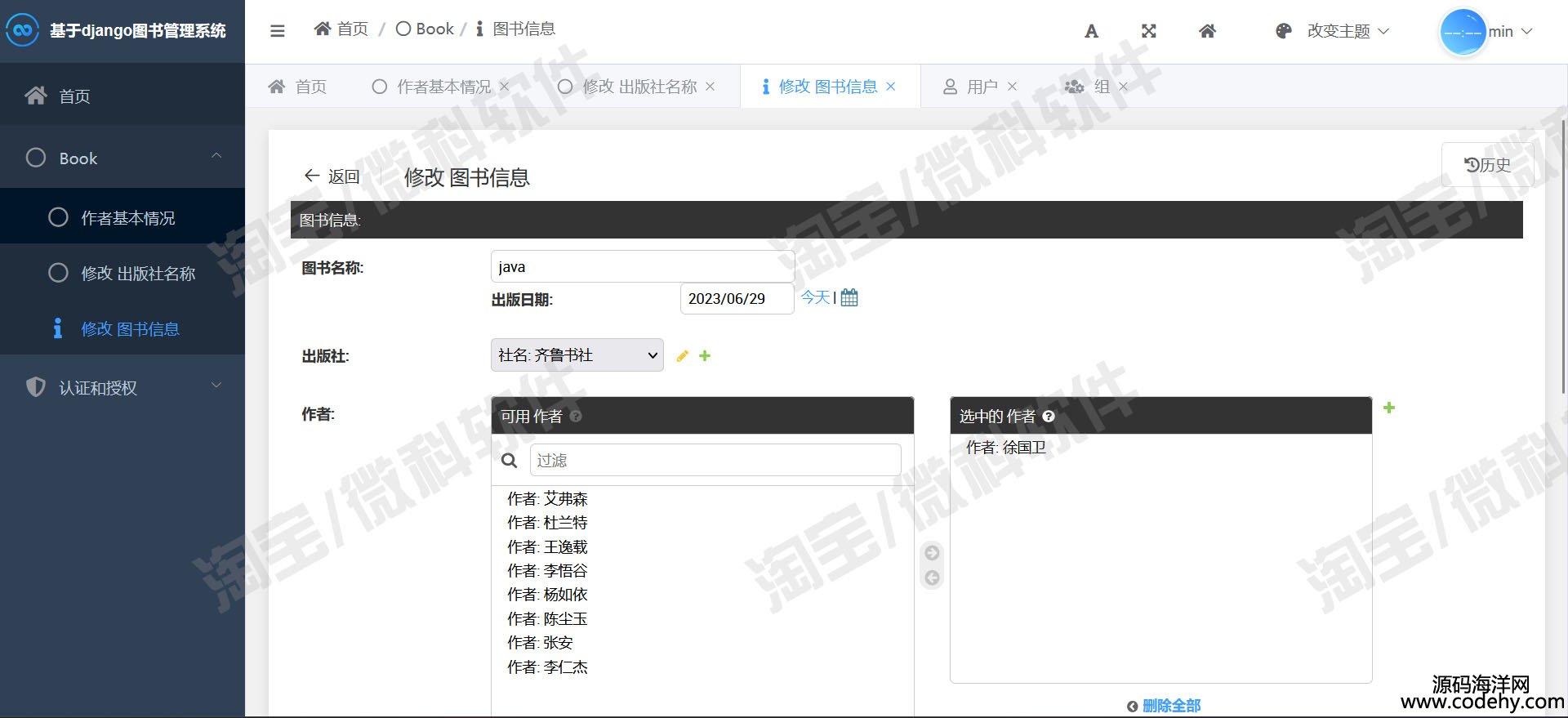Screen dimensions: 1568x718
Task: Switch to the 作者基本情况 tab
Action: pos(432,87)
